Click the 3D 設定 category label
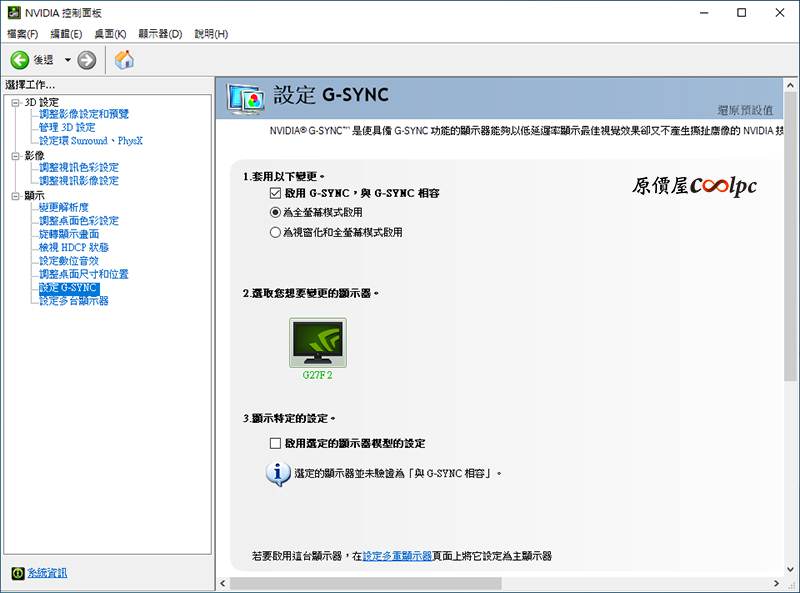The width and height of the screenshot is (800, 593). (x=42, y=102)
